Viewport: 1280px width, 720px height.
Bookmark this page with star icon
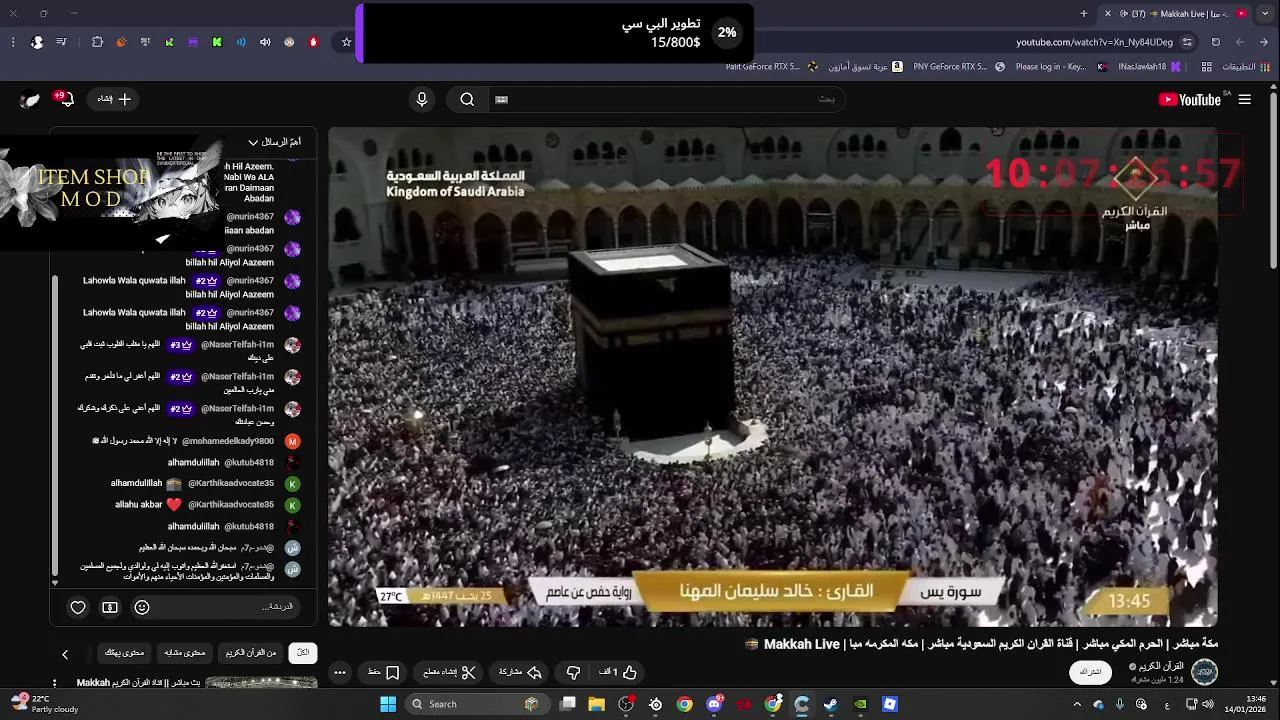tap(346, 42)
